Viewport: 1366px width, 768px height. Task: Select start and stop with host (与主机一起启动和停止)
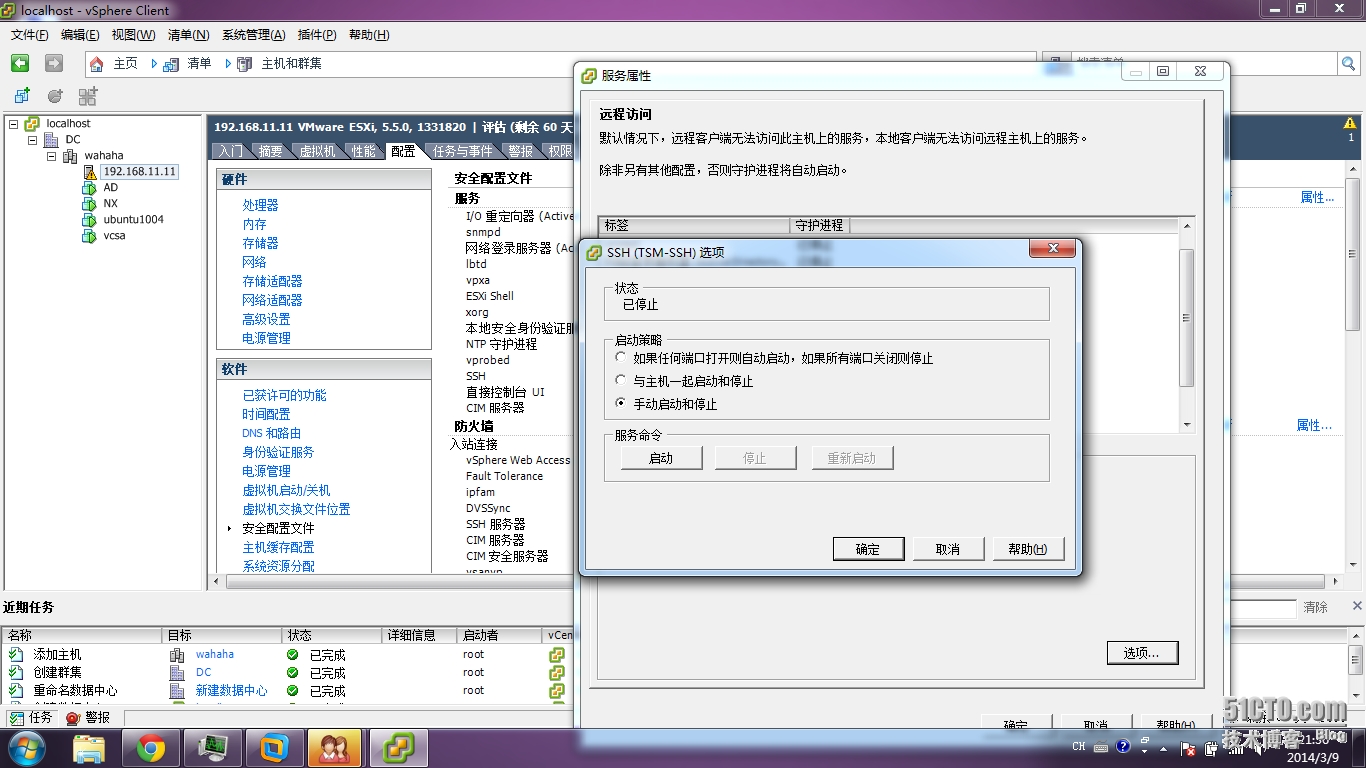(x=621, y=380)
